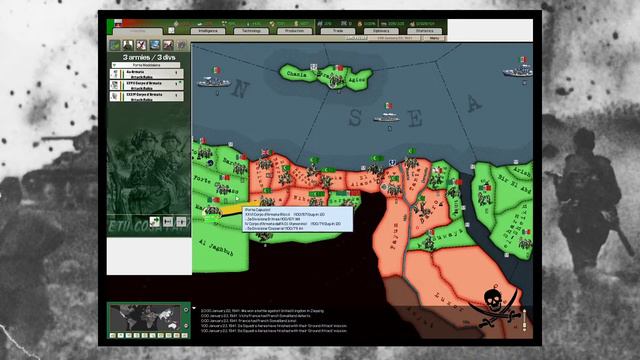Viewport: 640px width, 360px height.
Task: Select the Italian fleet in the central sea
Action: (x=387, y=118)
